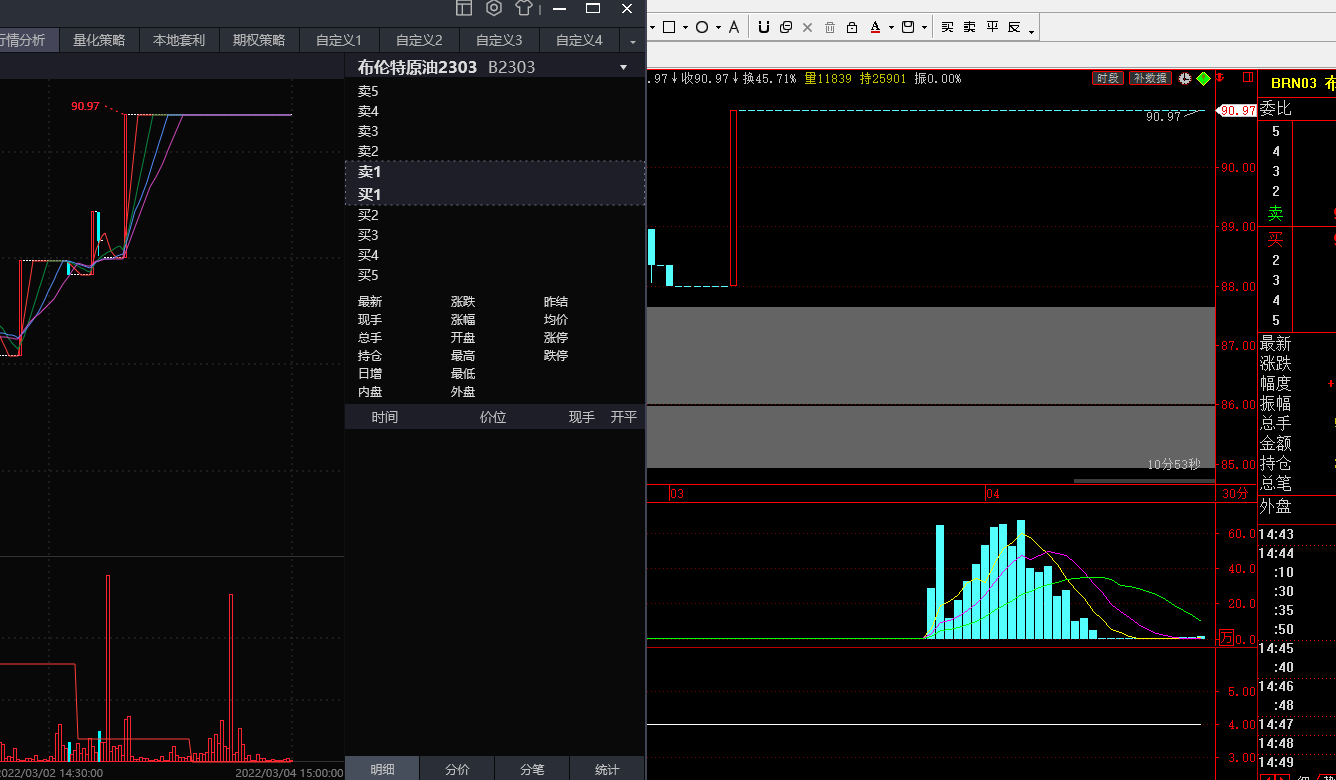
Task: Open the skin (shirt) theme icon
Action: click(524, 8)
